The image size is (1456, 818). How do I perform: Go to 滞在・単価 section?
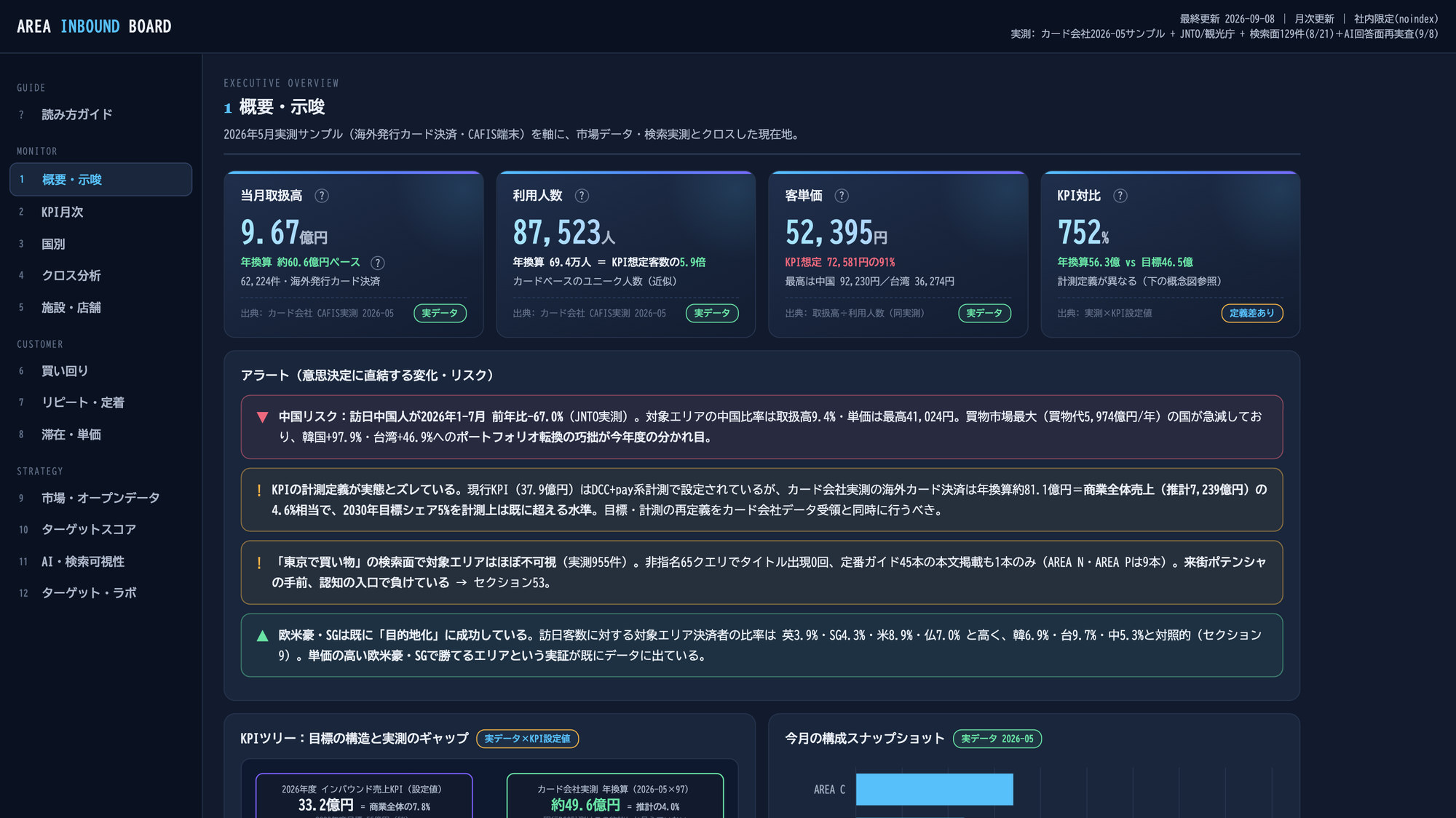pos(100,434)
